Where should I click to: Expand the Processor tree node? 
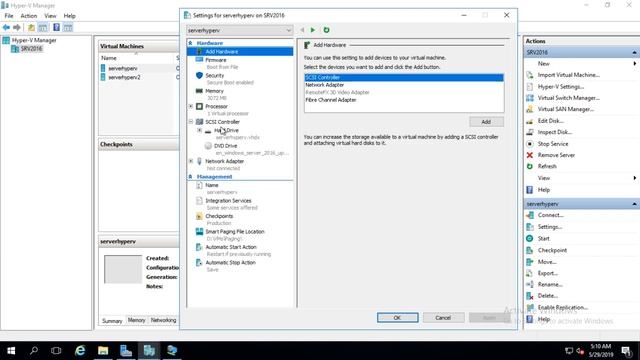point(191,107)
